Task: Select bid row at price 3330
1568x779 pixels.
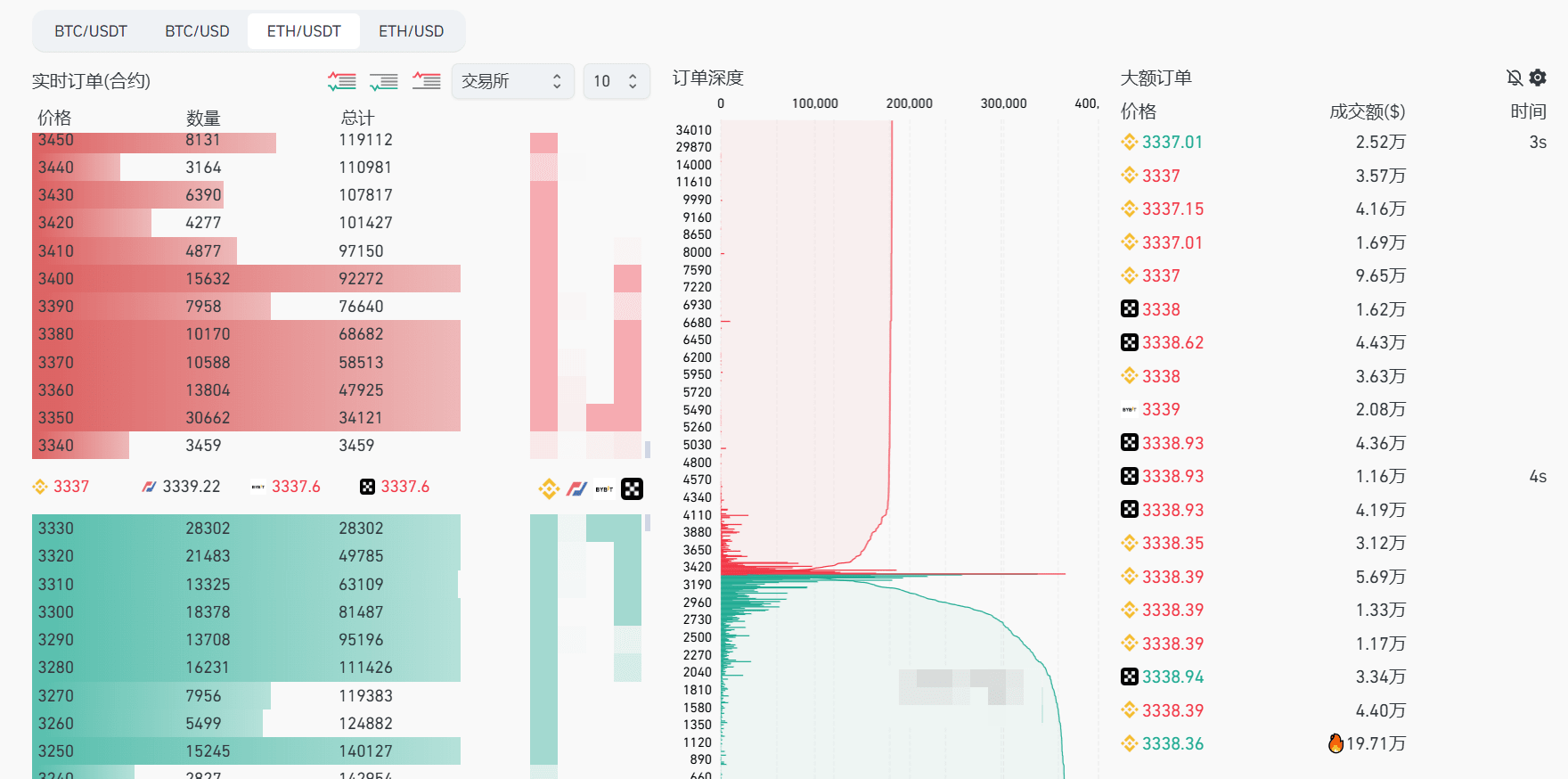Action: pyautogui.click(x=246, y=529)
